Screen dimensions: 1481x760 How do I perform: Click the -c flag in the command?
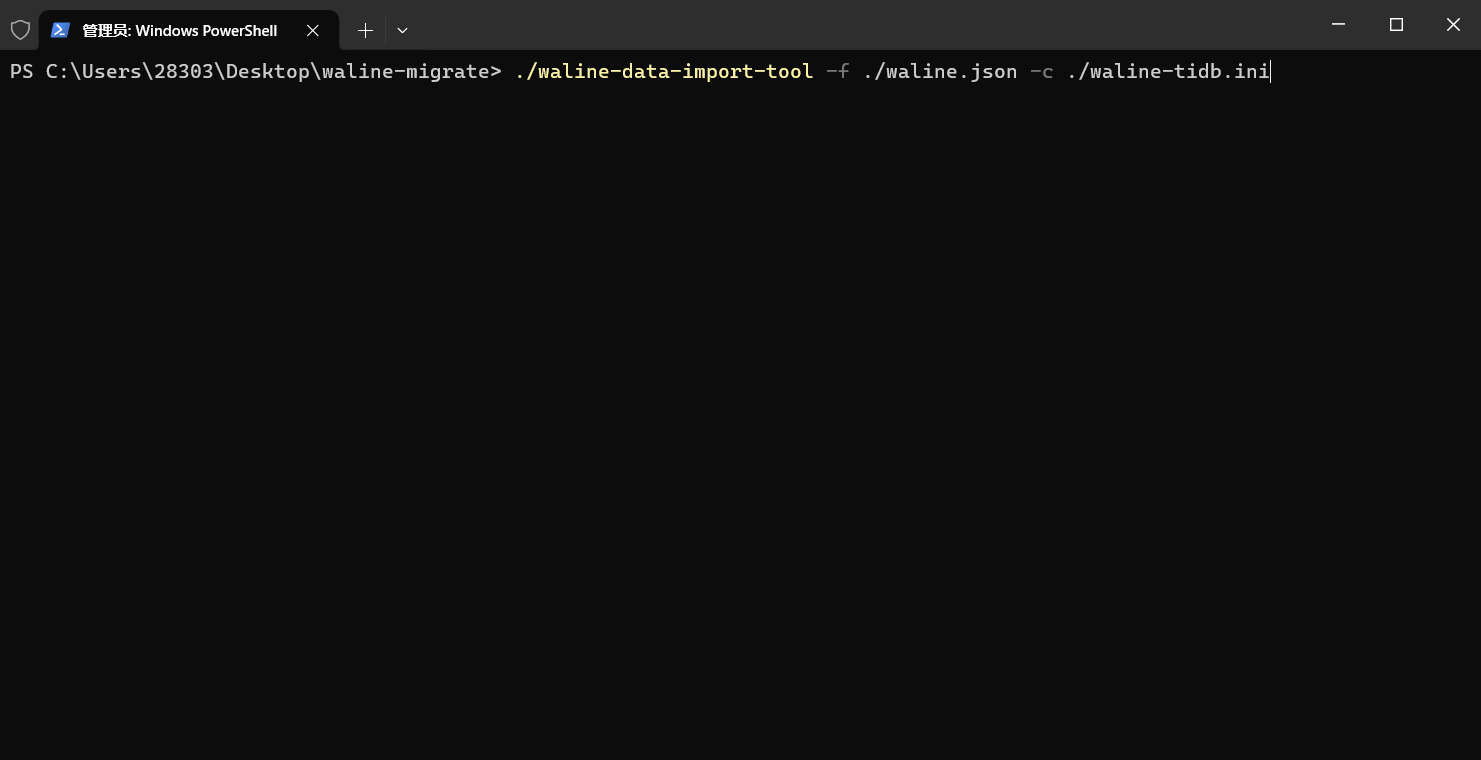click(x=1042, y=71)
